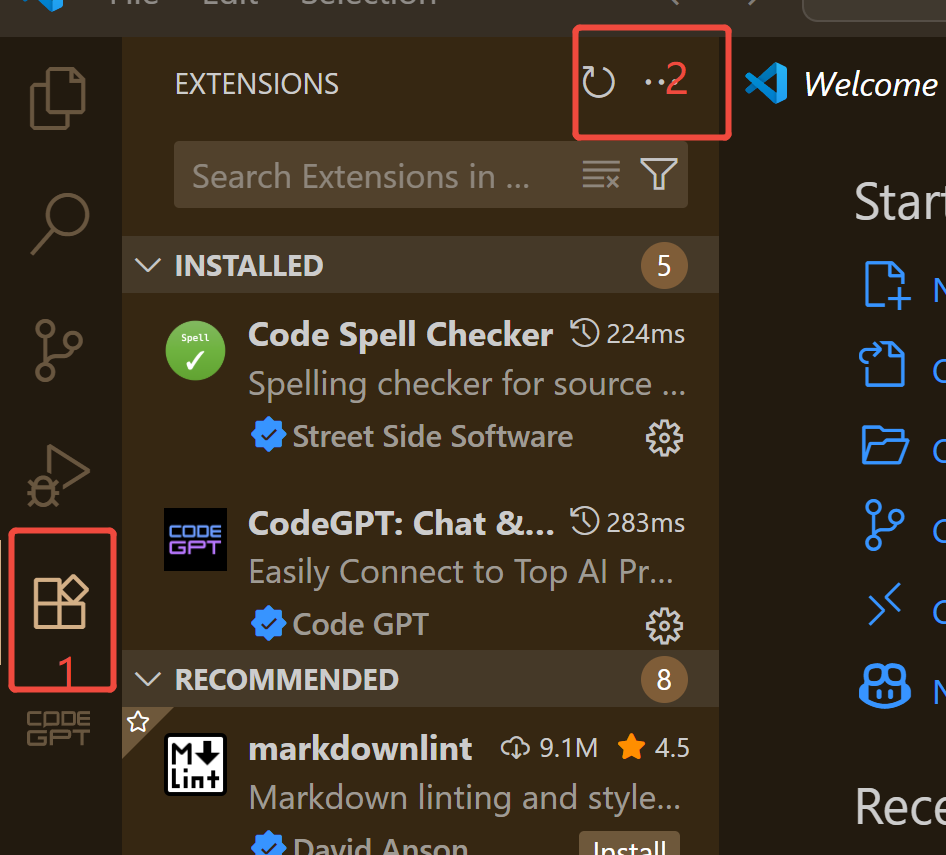Open Extensions views and more actions menu
The height and width of the screenshot is (855, 946).
tap(656, 83)
